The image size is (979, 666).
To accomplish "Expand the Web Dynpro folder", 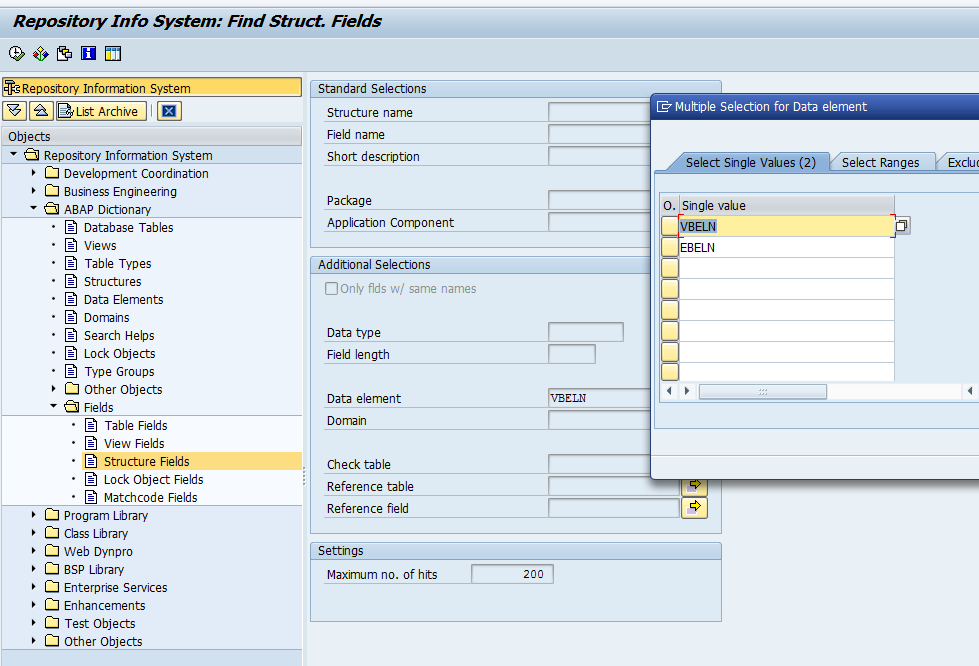I will point(34,551).
